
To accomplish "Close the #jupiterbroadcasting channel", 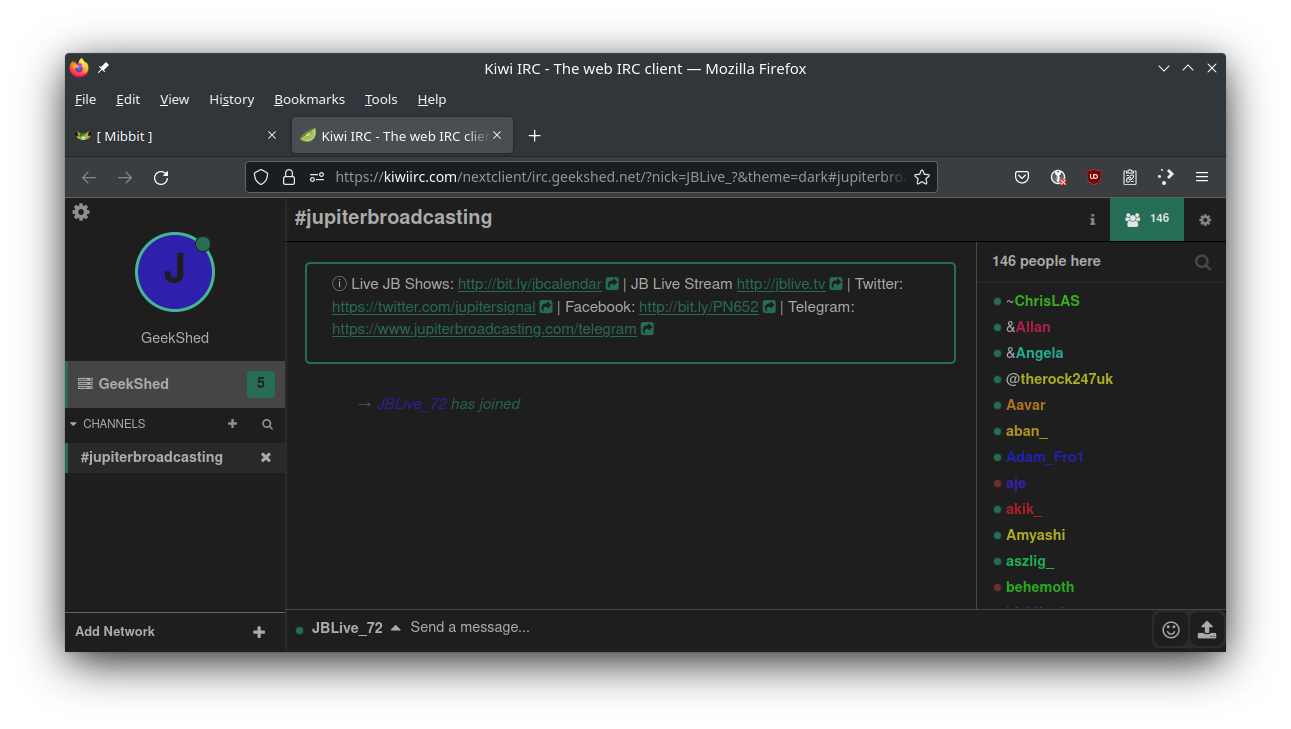I will (266, 457).
